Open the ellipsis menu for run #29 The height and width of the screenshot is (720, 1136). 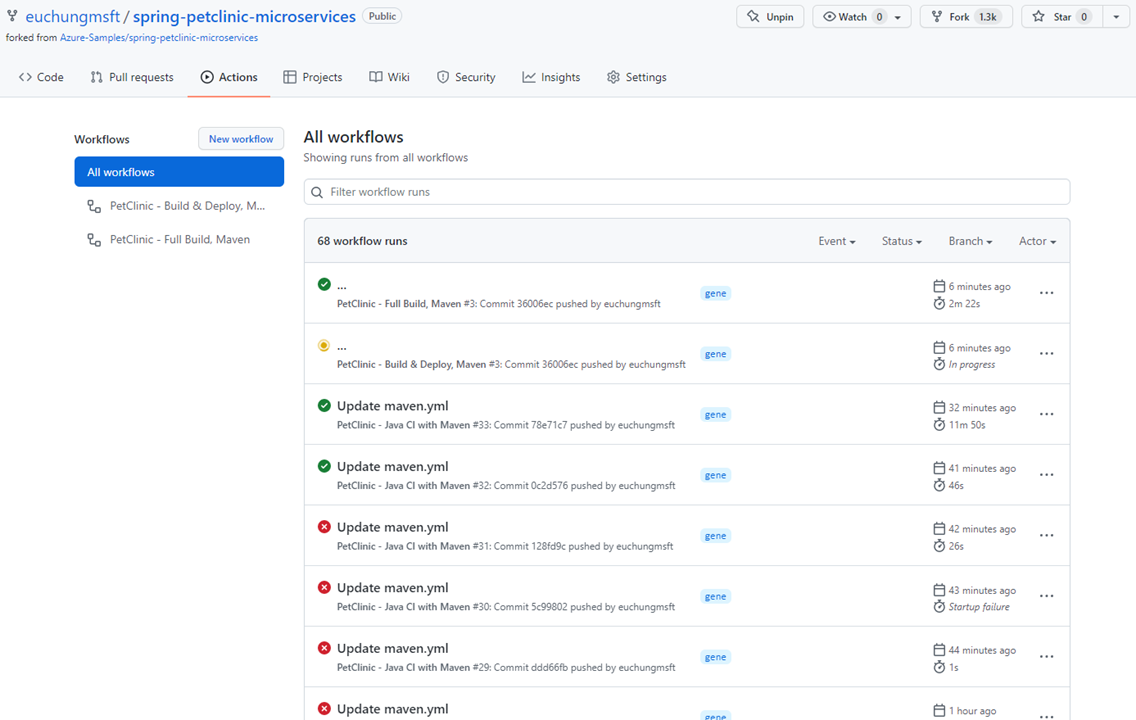1046,657
